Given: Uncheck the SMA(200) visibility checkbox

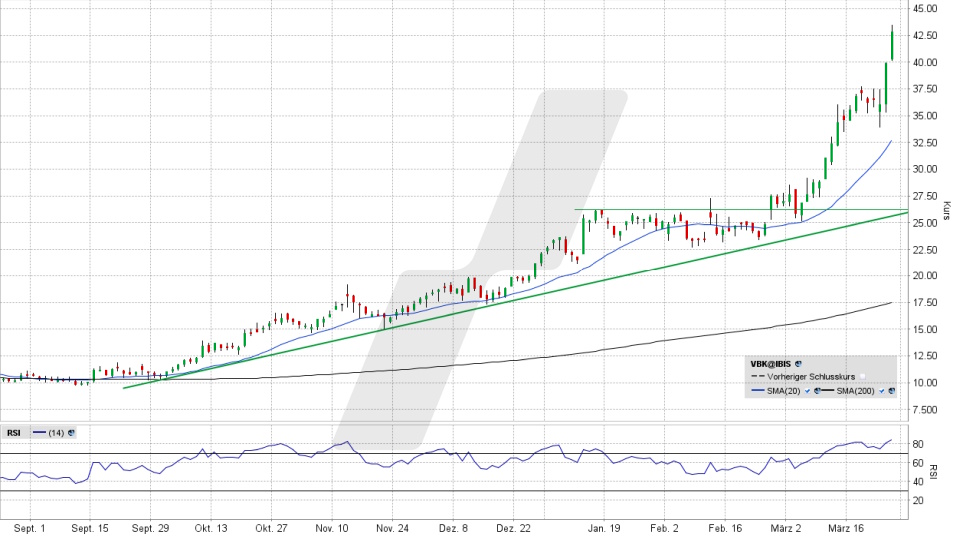Looking at the screenshot, I should pos(882,391).
